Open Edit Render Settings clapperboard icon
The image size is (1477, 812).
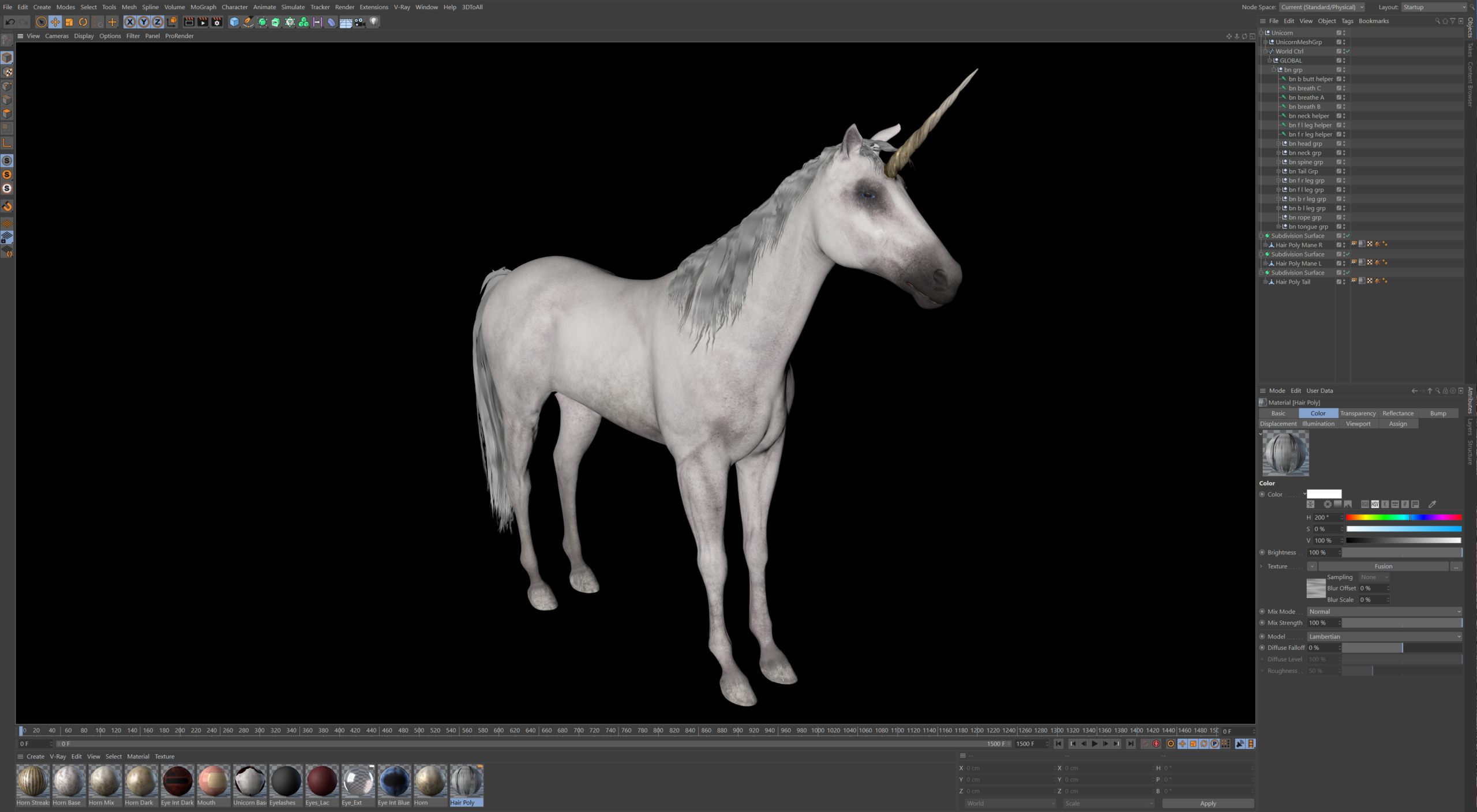[217, 22]
